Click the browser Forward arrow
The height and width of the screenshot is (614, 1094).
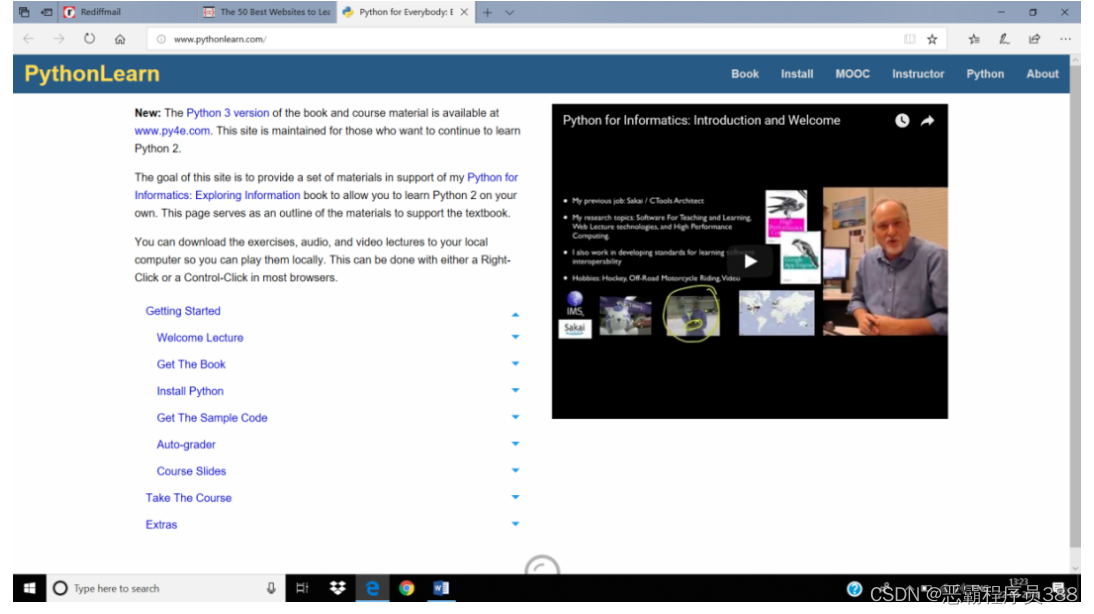click(x=59, y=39)
